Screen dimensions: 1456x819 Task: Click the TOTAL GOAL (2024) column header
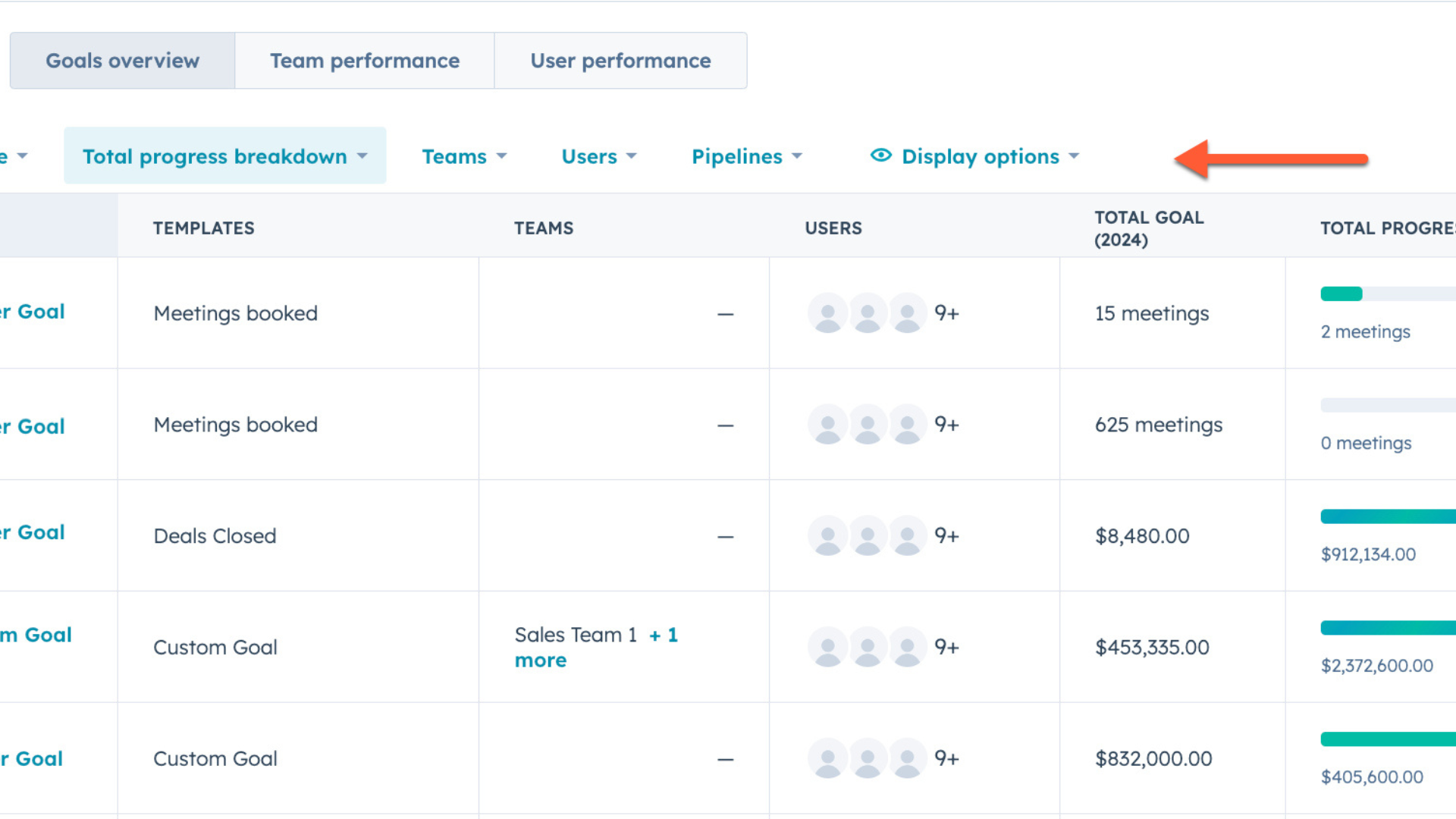pyautogui.click(x=1148, y=228)
